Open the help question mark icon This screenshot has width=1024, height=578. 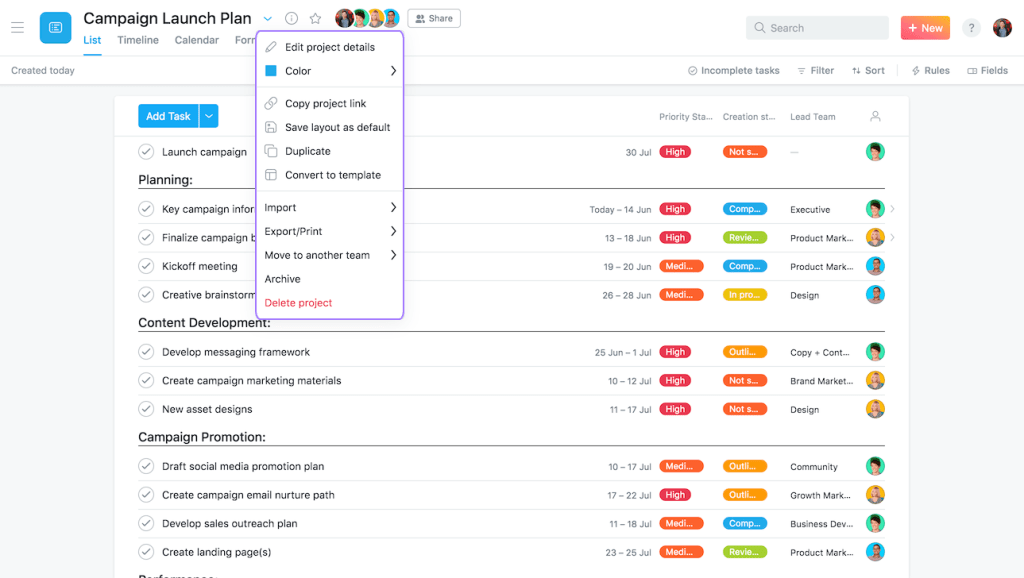971,27
